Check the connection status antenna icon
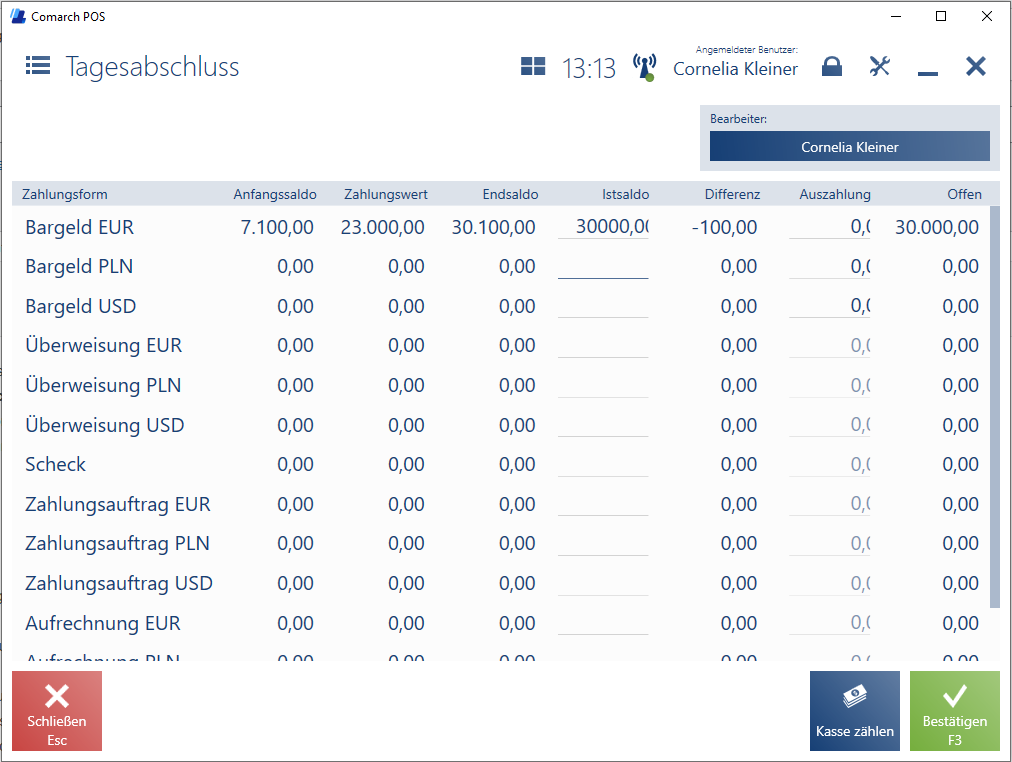The width and height of the screenshot is (1012, 762). pyautogui.click(x=645, y=67)
